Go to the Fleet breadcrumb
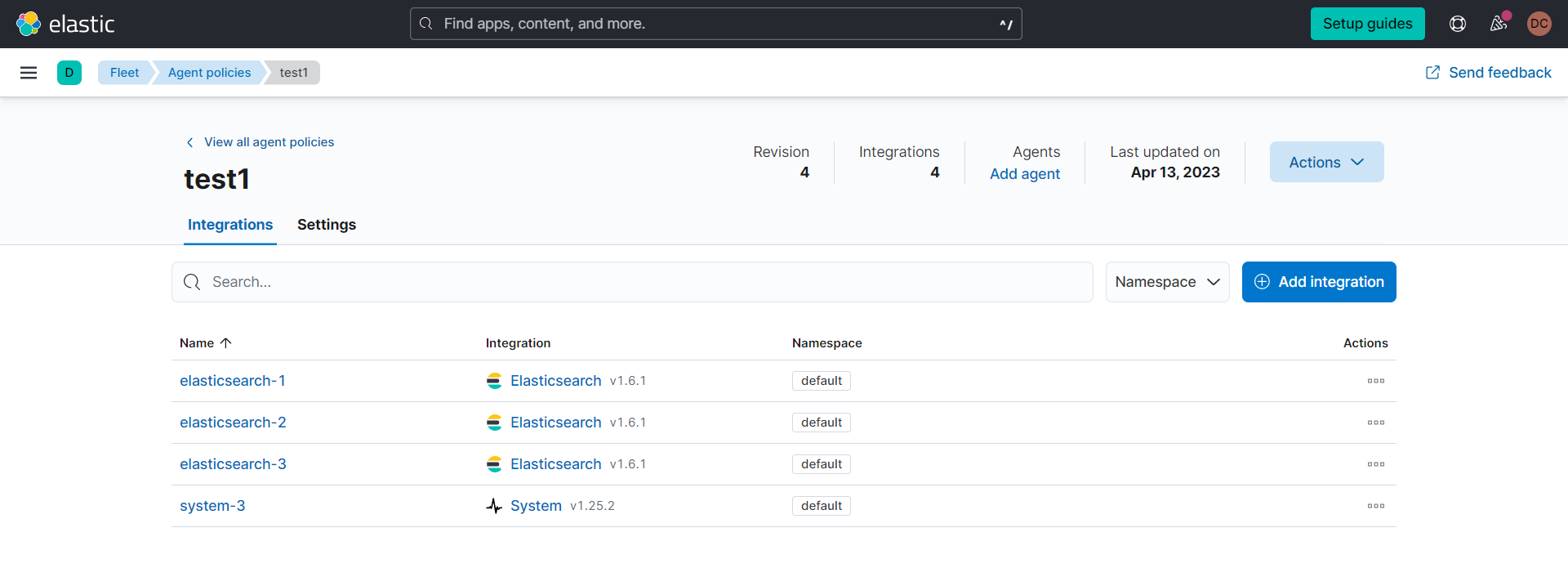 click(x=124, y=73)
